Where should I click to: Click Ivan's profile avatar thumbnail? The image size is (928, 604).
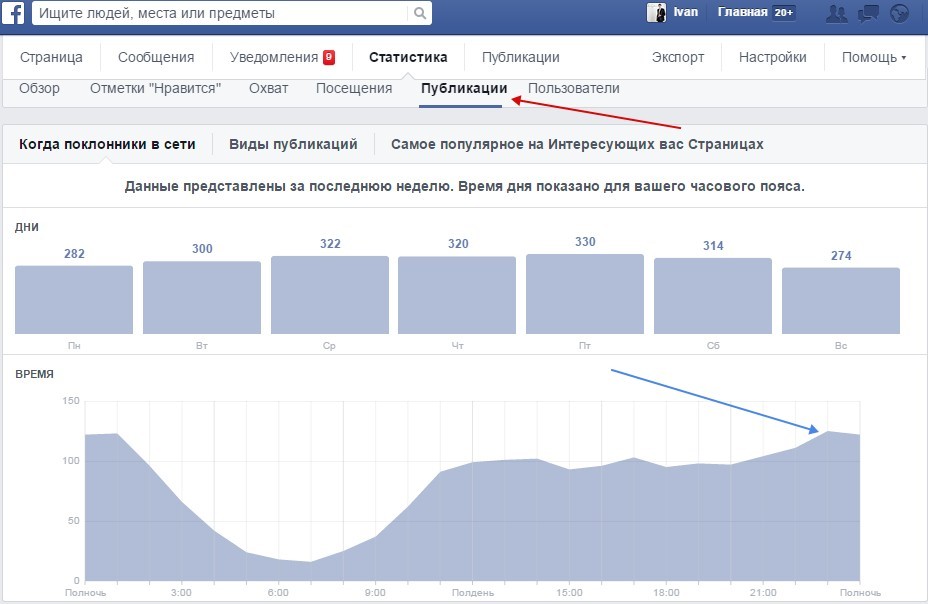(656, 12)
